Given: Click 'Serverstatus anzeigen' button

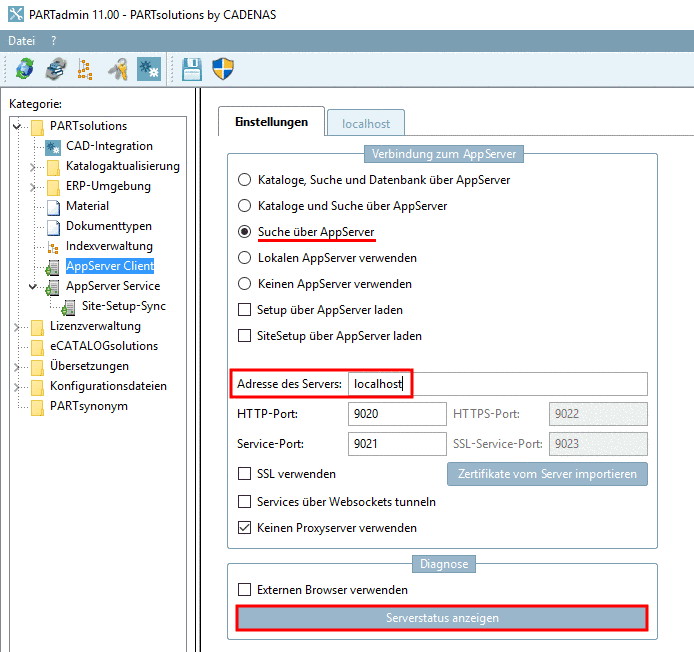Looking at the screenshot, I should tap(442, 617).
